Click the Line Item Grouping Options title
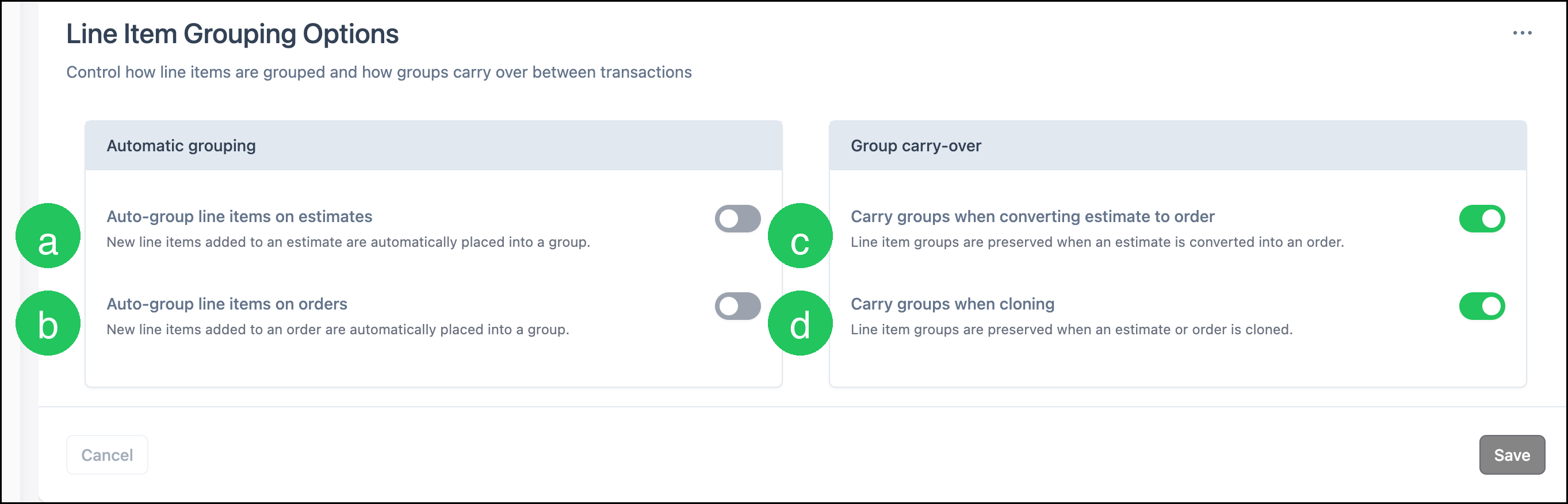 tap(232, 33)
